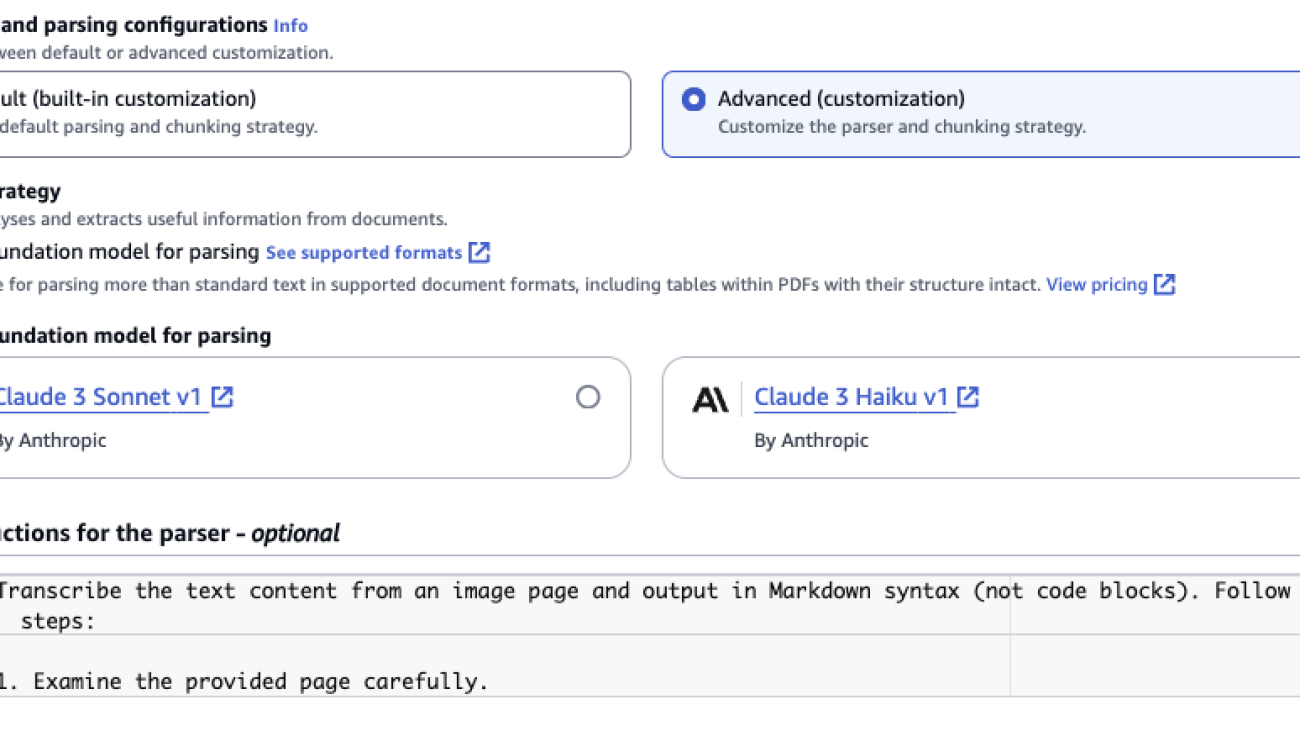Select the Claude 3 Sonnet v1 radio button
1300x731 pixels.
[x=588, y=397]
